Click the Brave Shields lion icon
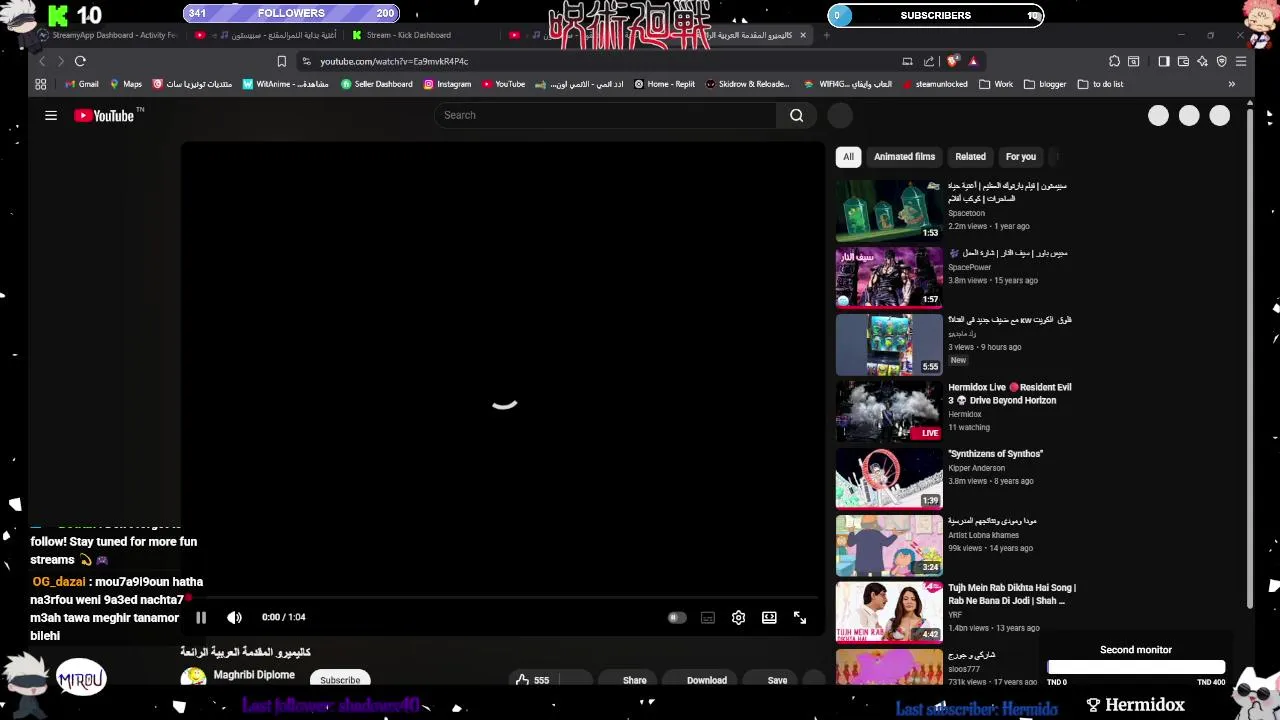The width and height of the screenshot is (1280, 720). click(x=953, y=61)
